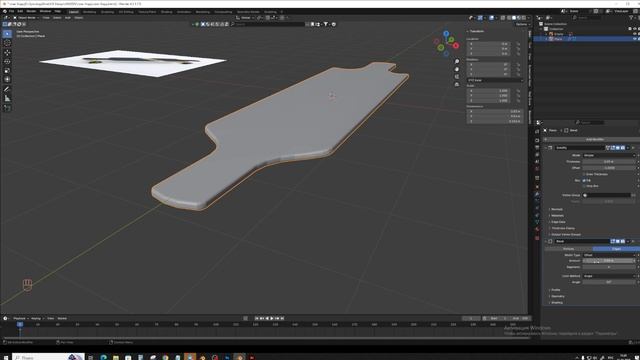Switch to the Shading workspace tab
Image resolution: width=640 pixels, height=360 pixels.
(x=167, y=12)
